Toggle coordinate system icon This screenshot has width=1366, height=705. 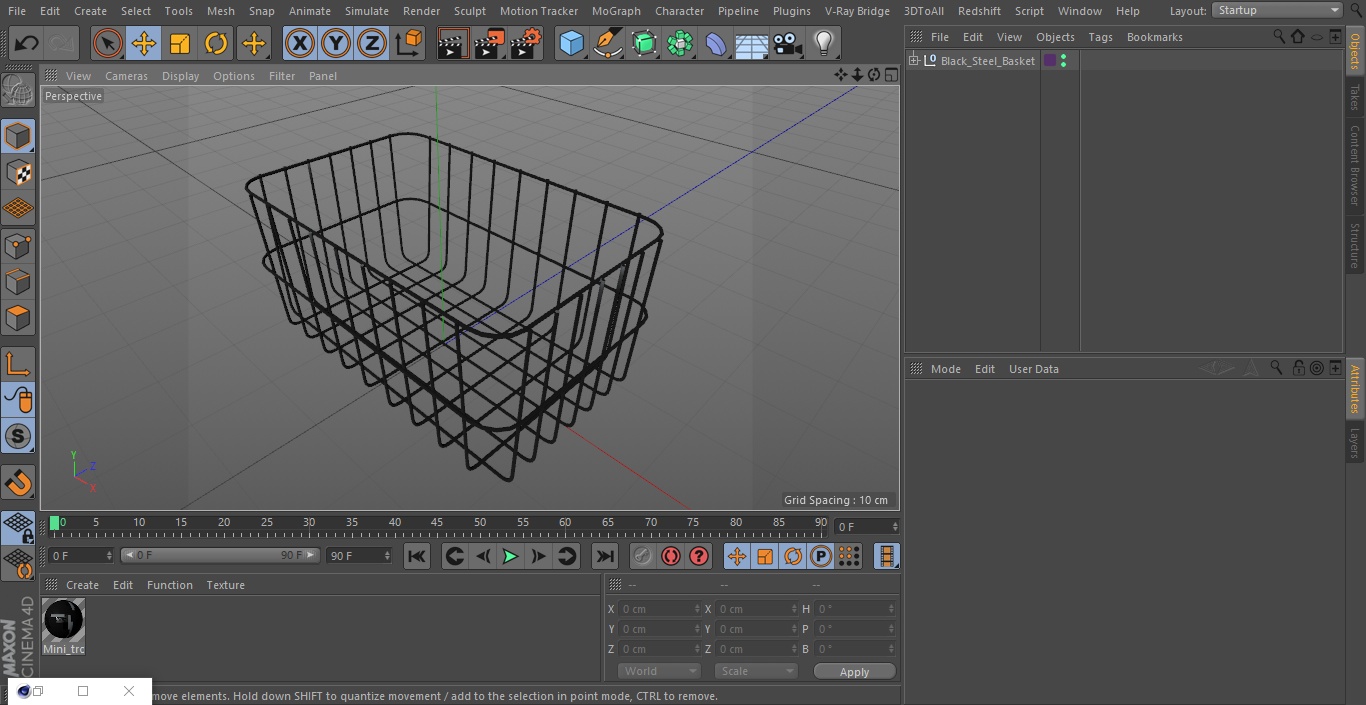point(409,43)
